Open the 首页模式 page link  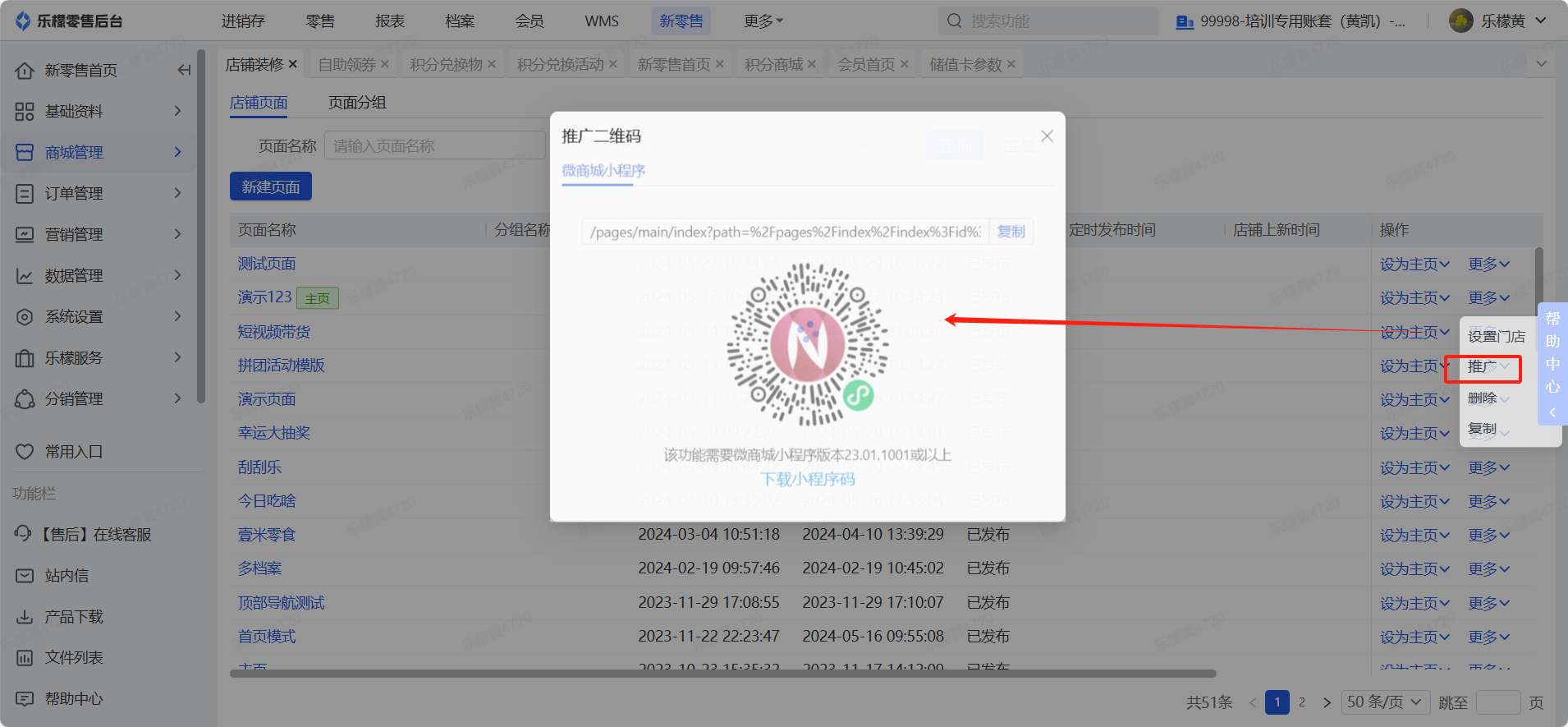coord(267,637)
